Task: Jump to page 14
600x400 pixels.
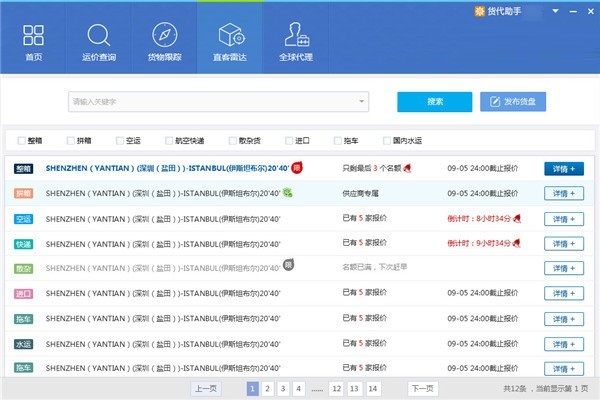Action: [373, 389]
